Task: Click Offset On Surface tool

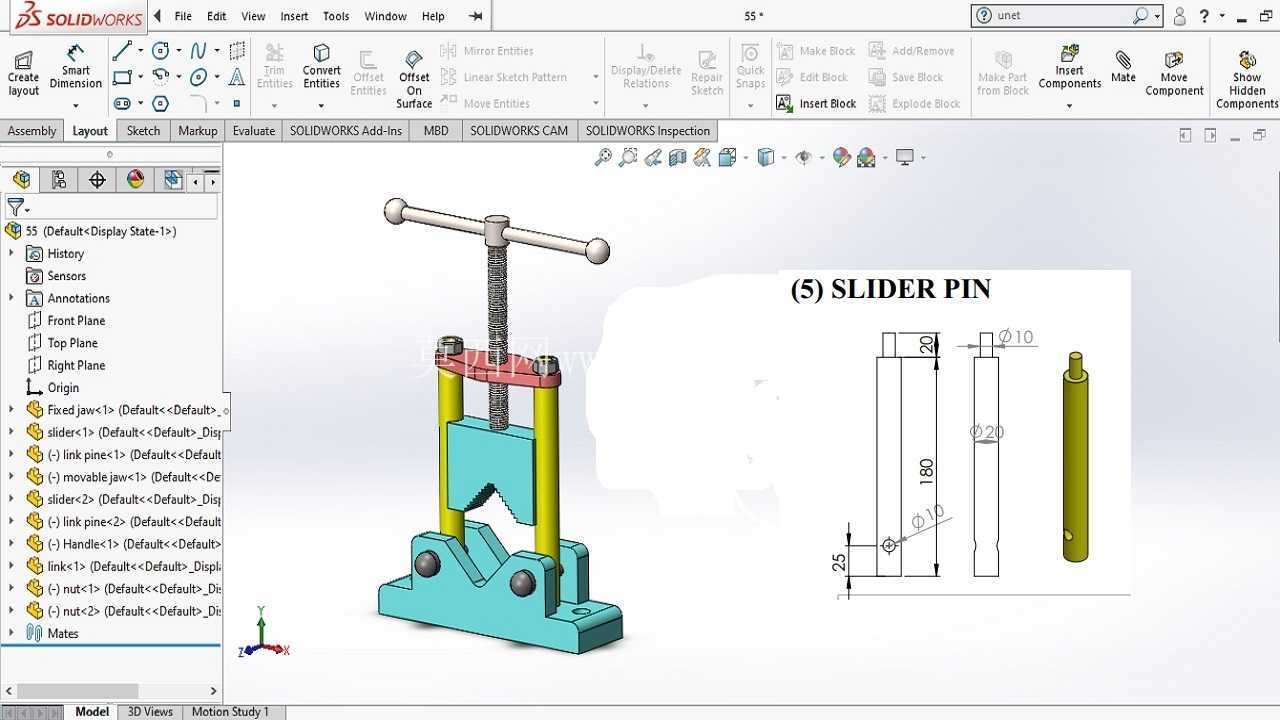Action: tap(414, 80)
